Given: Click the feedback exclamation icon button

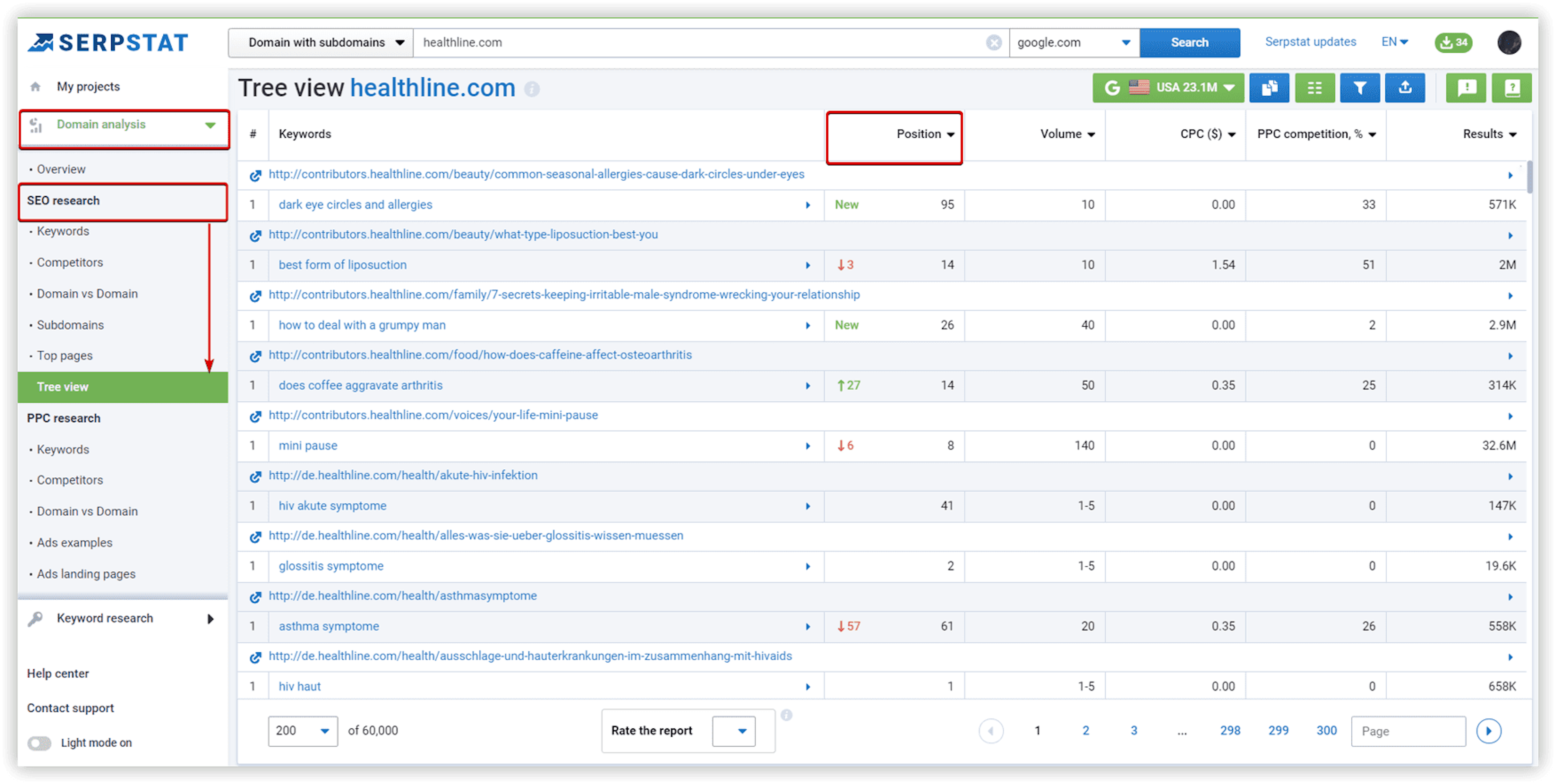Looking at the screenshot, I should pos(1466,88).
